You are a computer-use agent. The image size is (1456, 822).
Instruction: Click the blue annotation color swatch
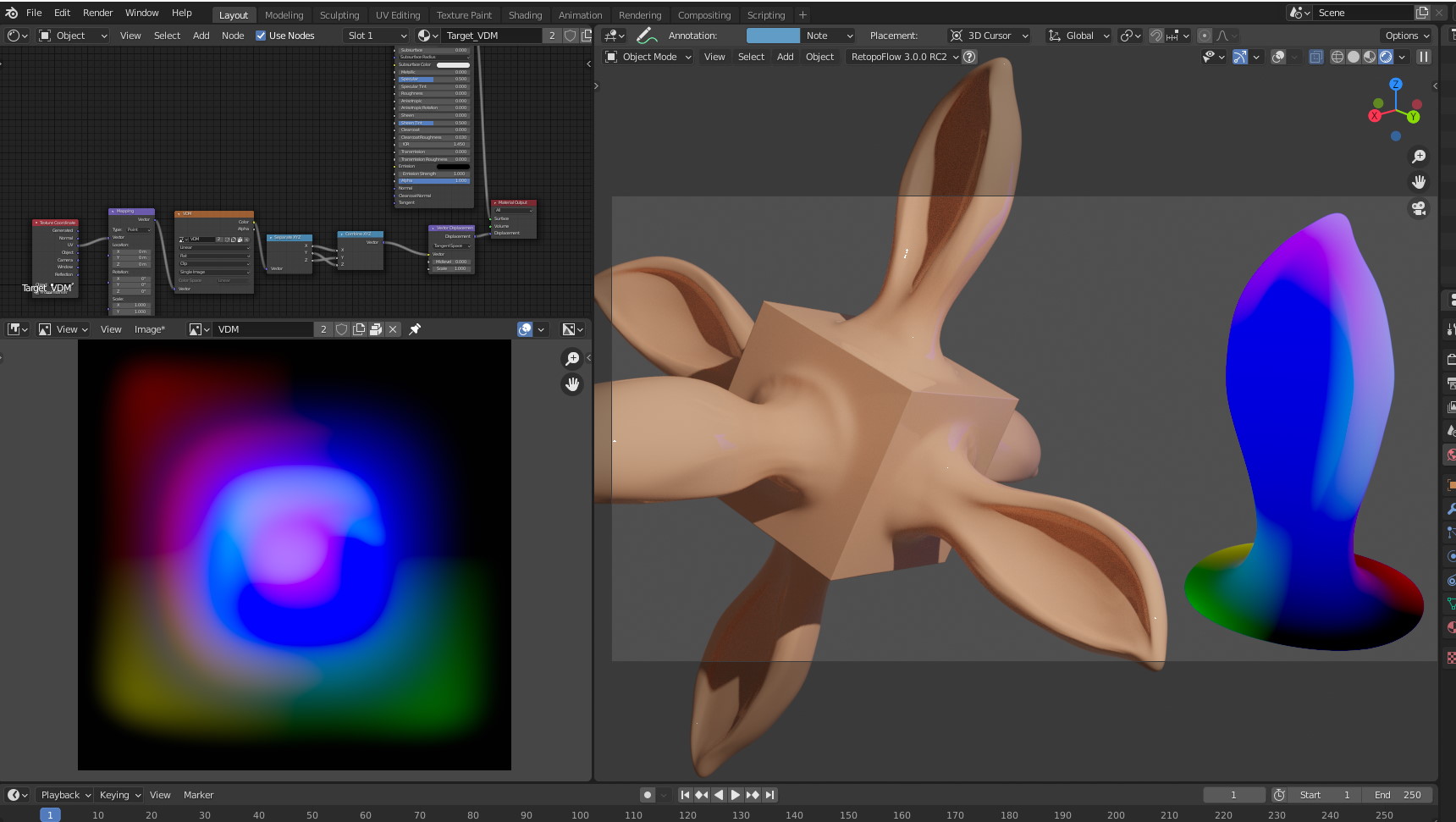point(773,36)
